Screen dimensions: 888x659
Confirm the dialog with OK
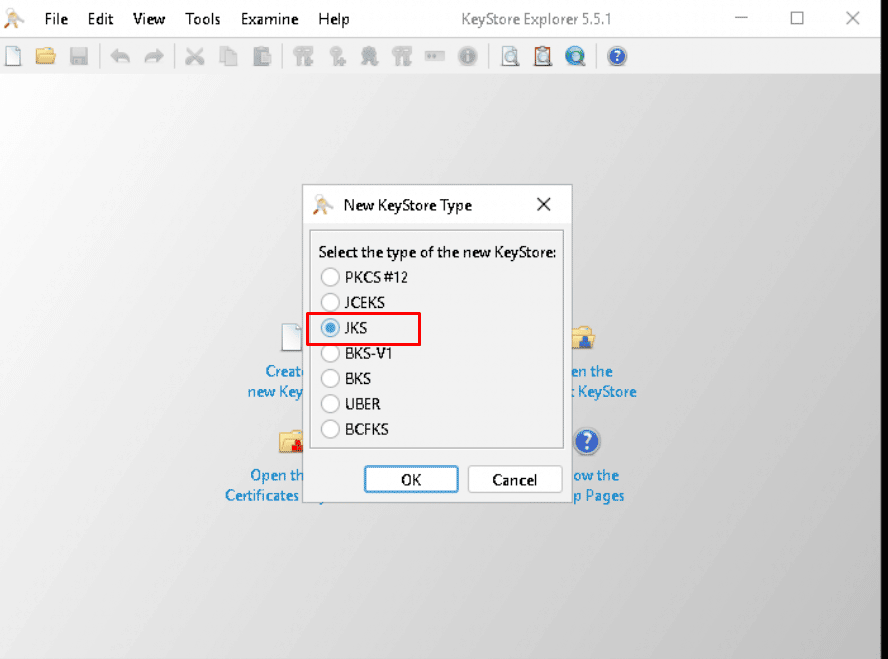click(411, 480)
